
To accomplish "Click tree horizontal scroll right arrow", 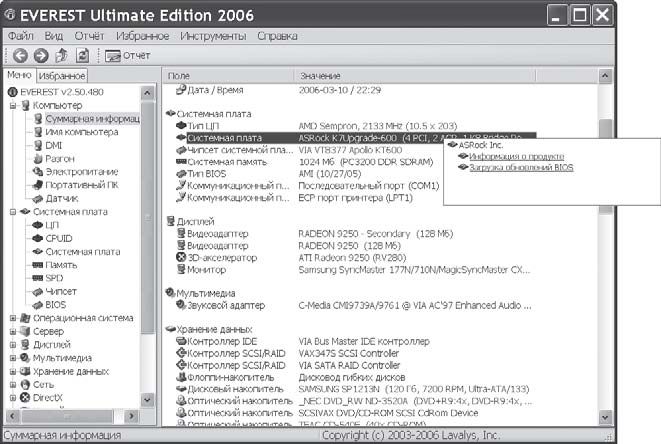I will pos(132,417).
